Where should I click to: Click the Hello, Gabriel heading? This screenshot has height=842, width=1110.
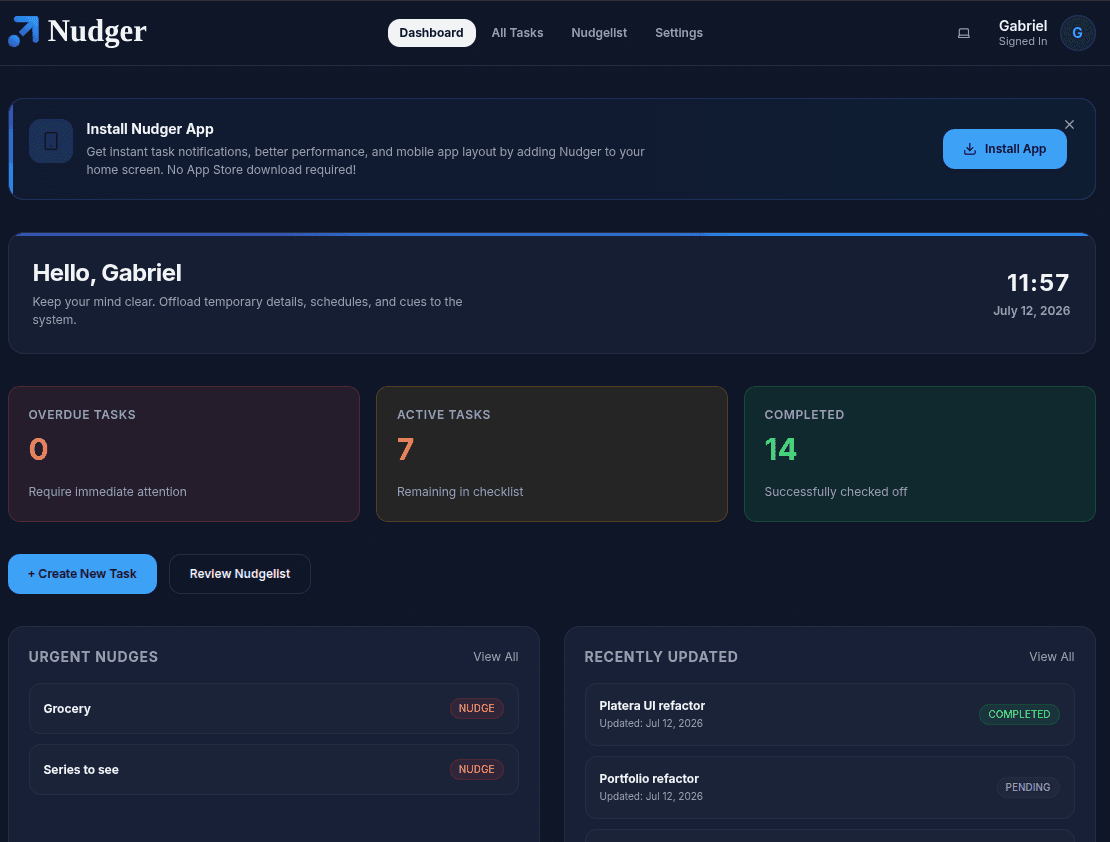tap(107, 273)
